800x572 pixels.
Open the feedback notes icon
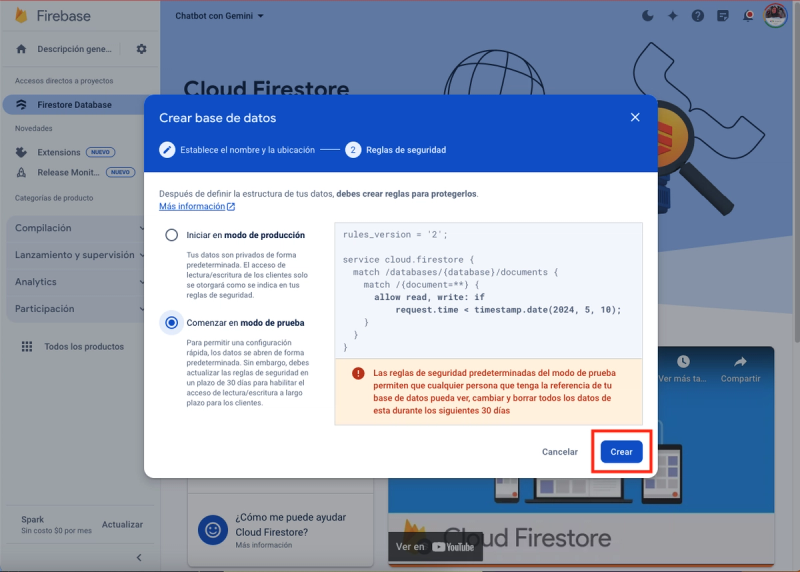coord(722,16)
